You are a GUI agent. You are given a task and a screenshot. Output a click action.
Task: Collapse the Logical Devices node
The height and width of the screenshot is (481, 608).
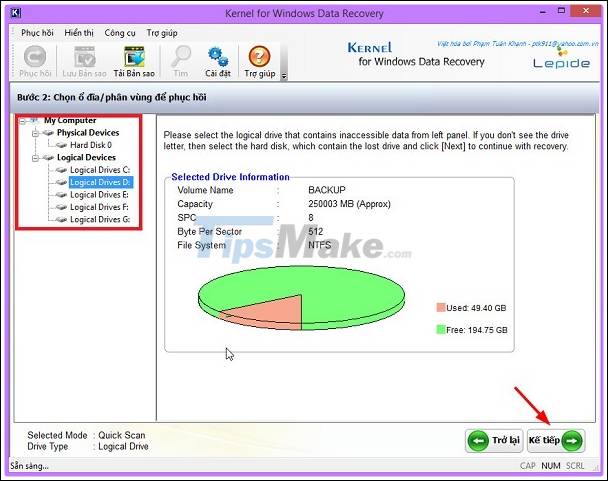click(35, 158)
